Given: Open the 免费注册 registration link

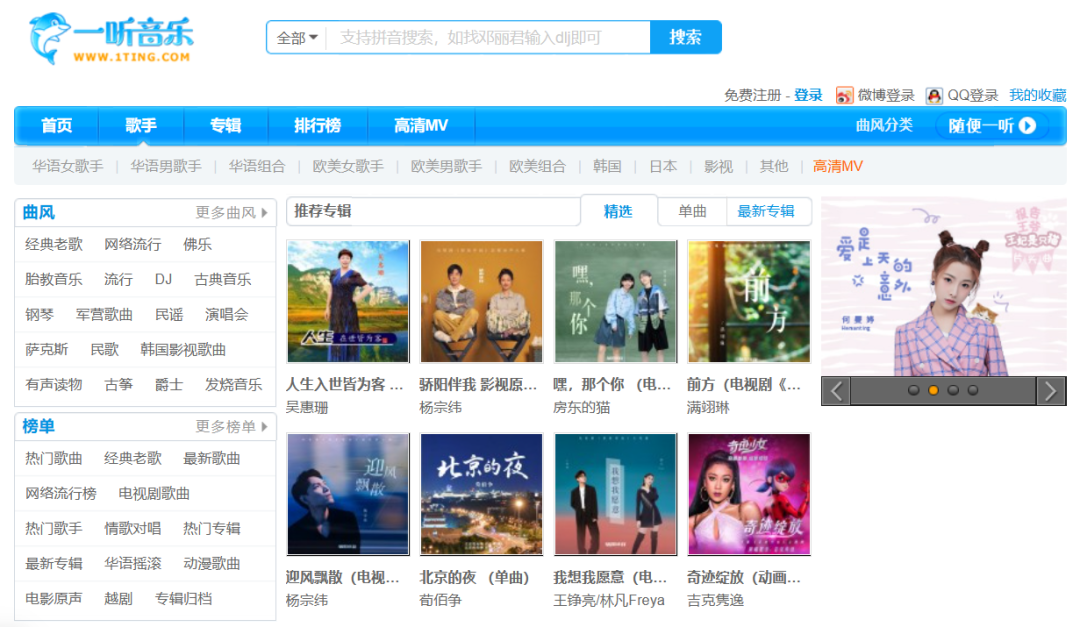Looking at the screenshot, I should tap(752, 95).
